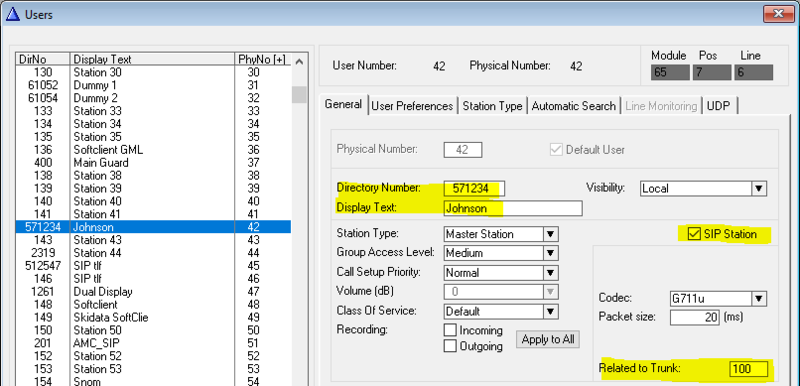Open the Station Type tab
800x386 pixels.
tap(492, 106)
